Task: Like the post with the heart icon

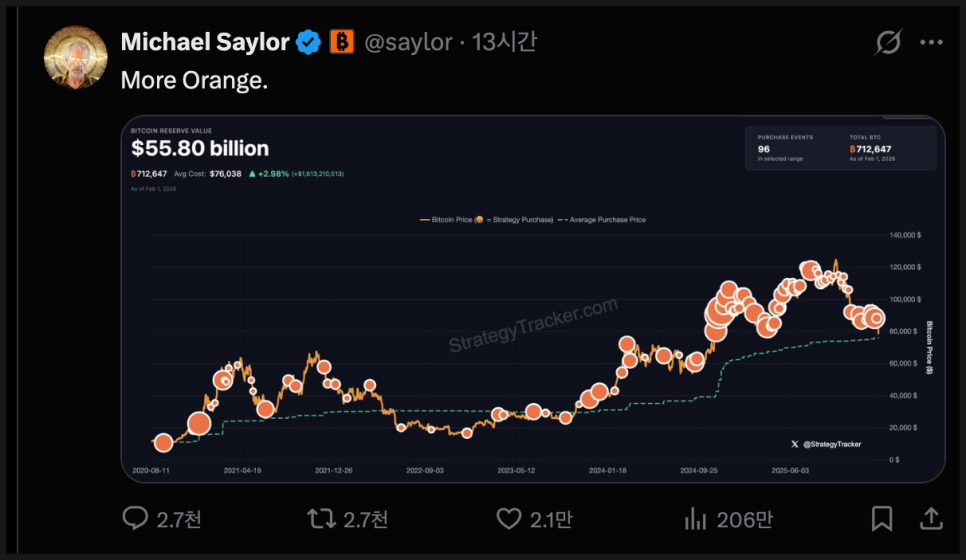Action: (509, 518)
